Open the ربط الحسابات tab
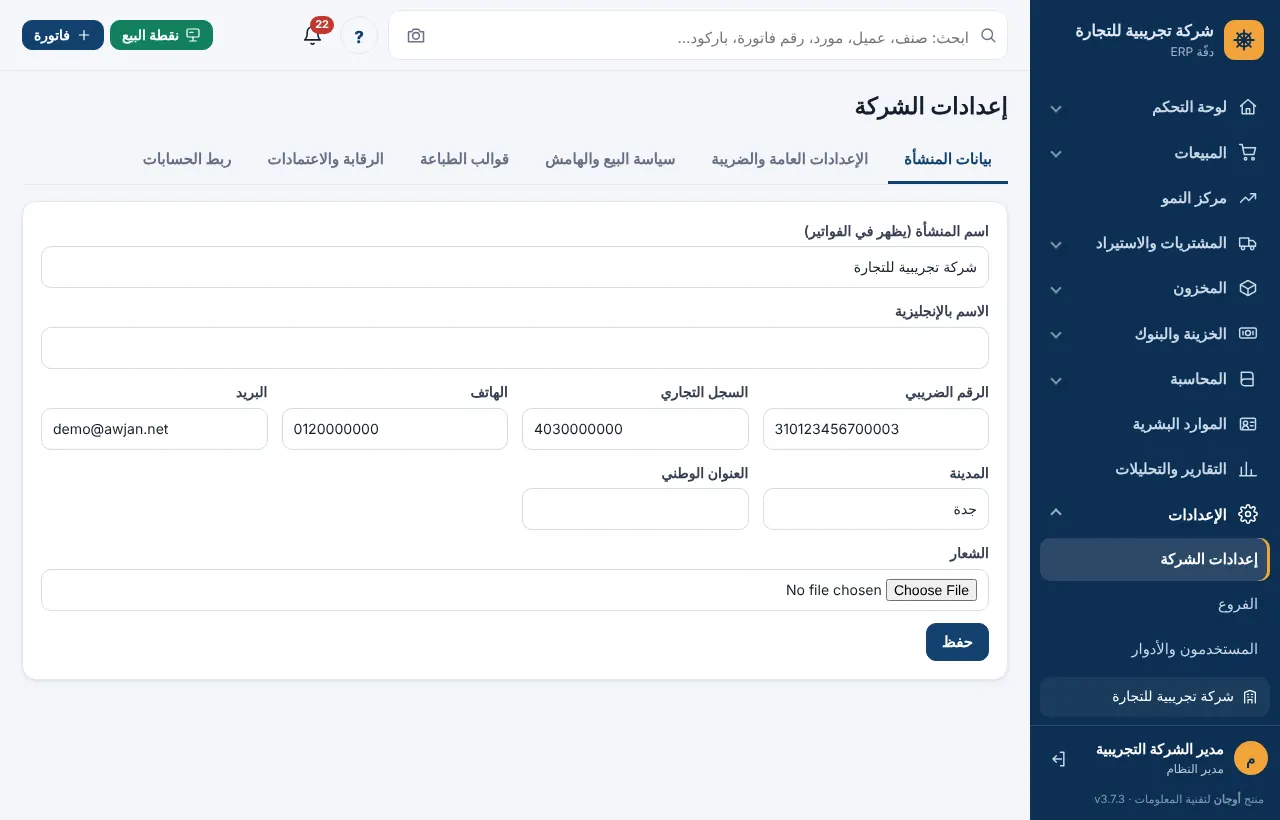 [x=187, y=159]
